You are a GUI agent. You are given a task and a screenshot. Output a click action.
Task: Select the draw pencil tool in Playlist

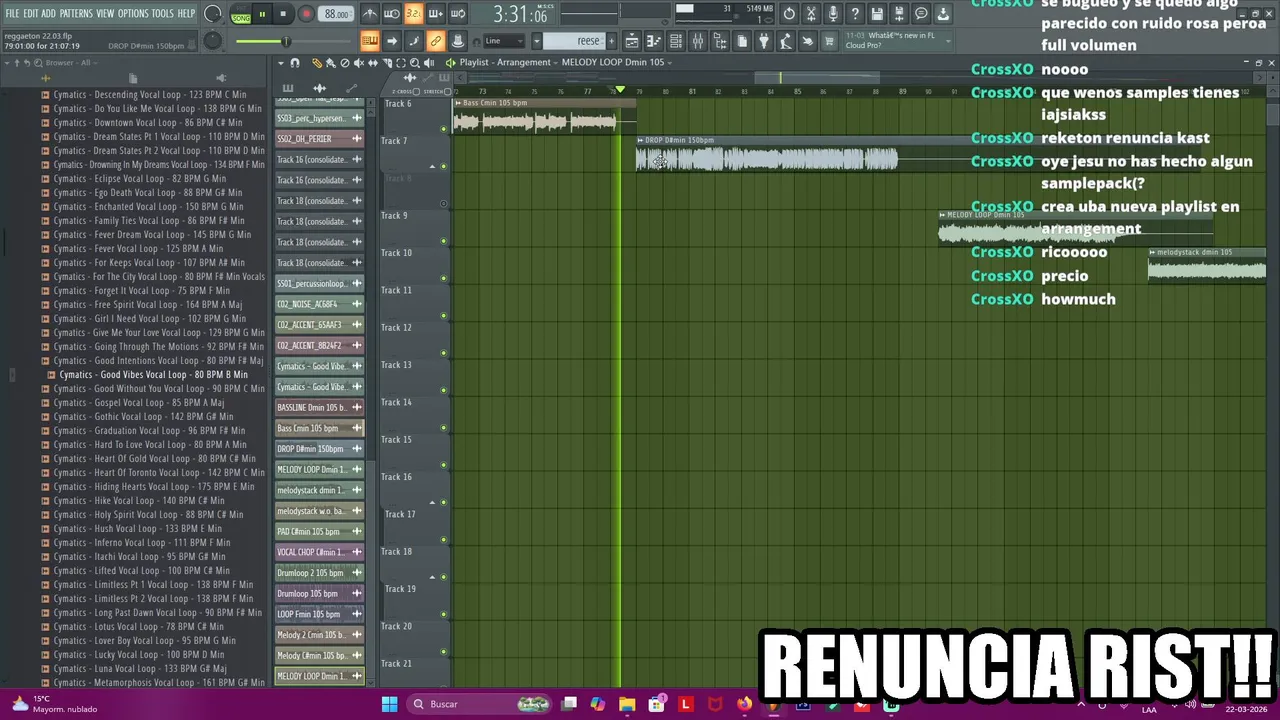[317, 62]
